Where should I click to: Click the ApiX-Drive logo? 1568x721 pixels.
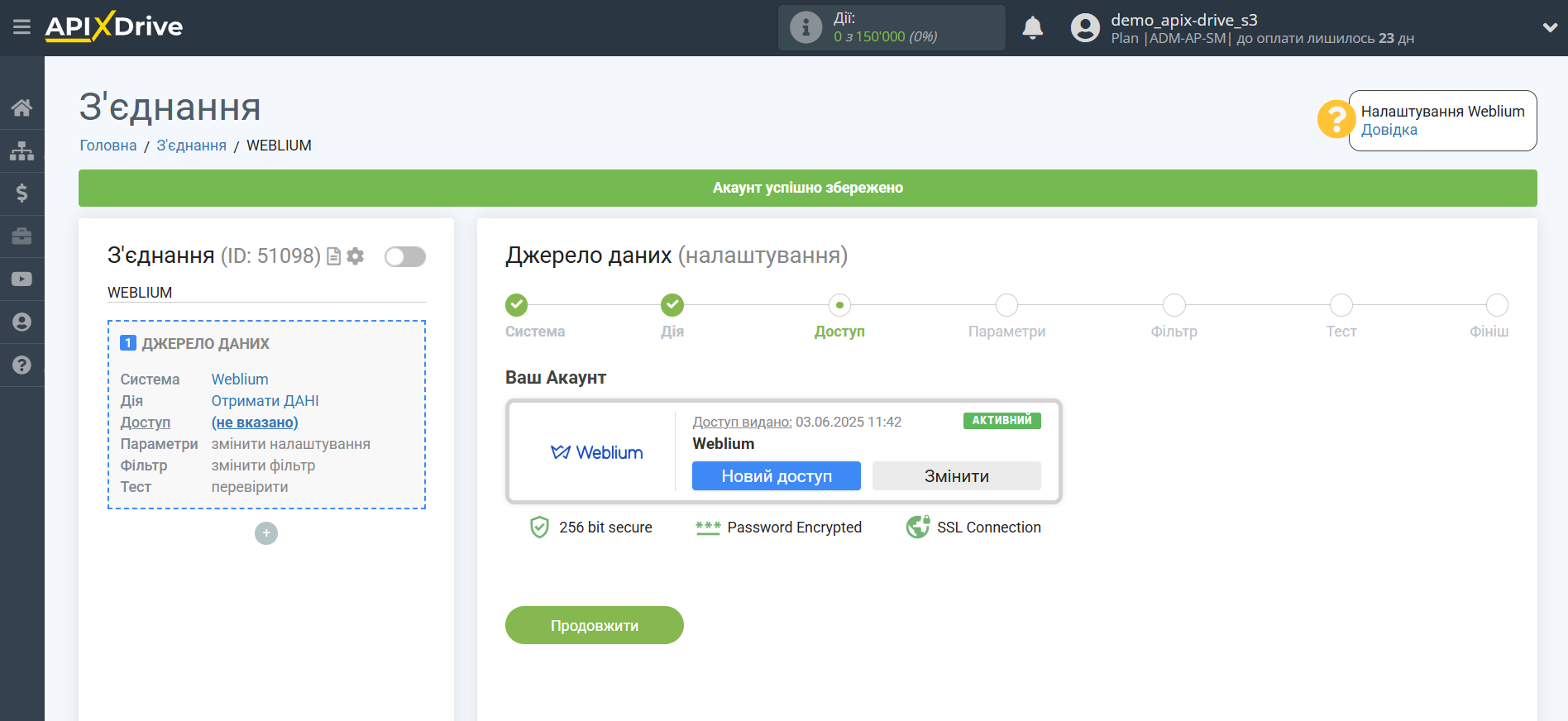point(114,26)
